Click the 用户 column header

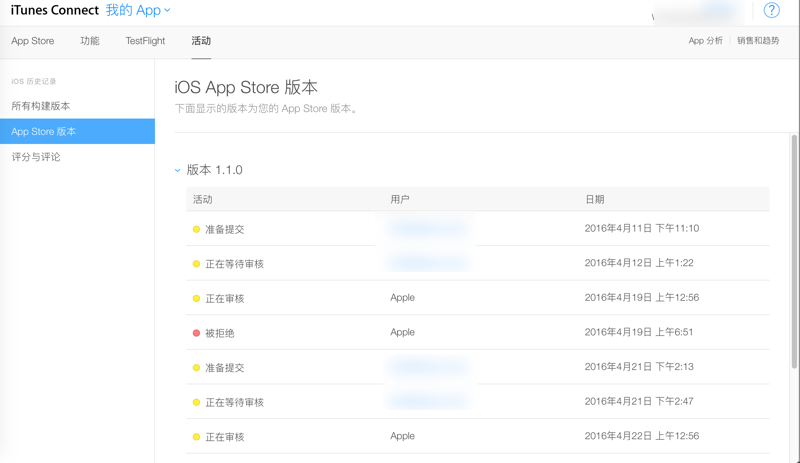click(400, 199)
